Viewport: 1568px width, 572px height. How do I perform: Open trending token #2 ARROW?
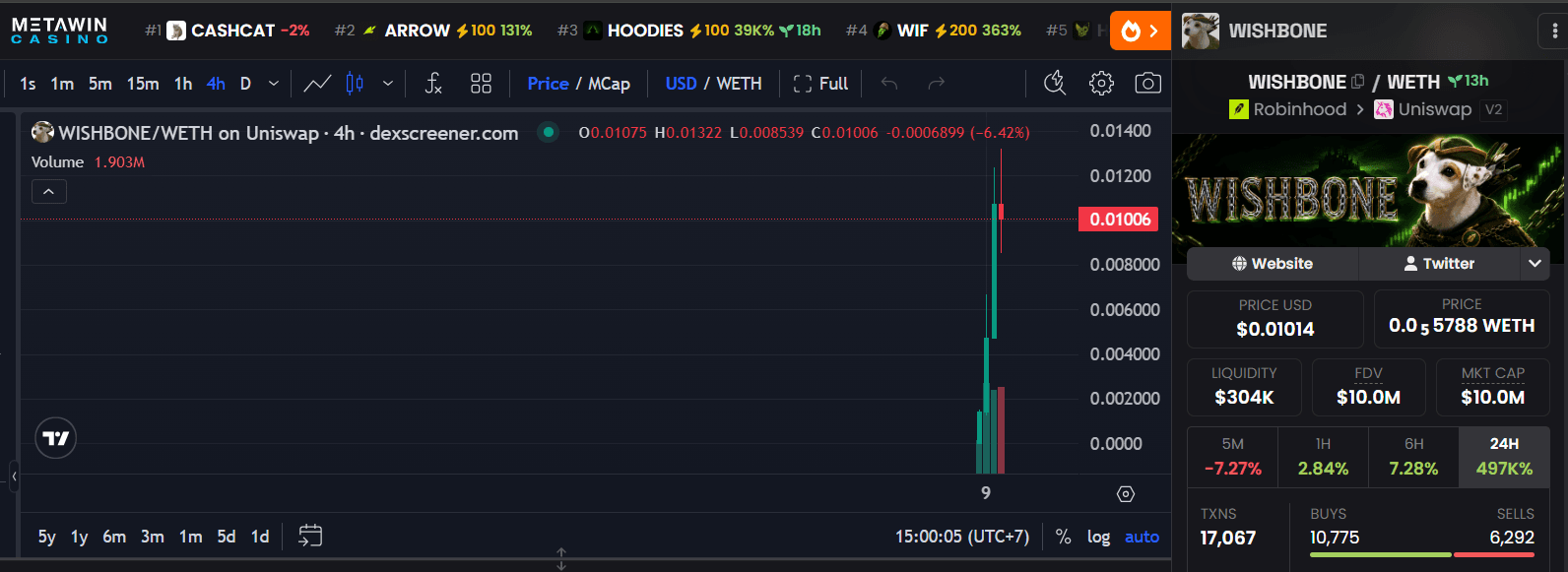pos(433,31)
